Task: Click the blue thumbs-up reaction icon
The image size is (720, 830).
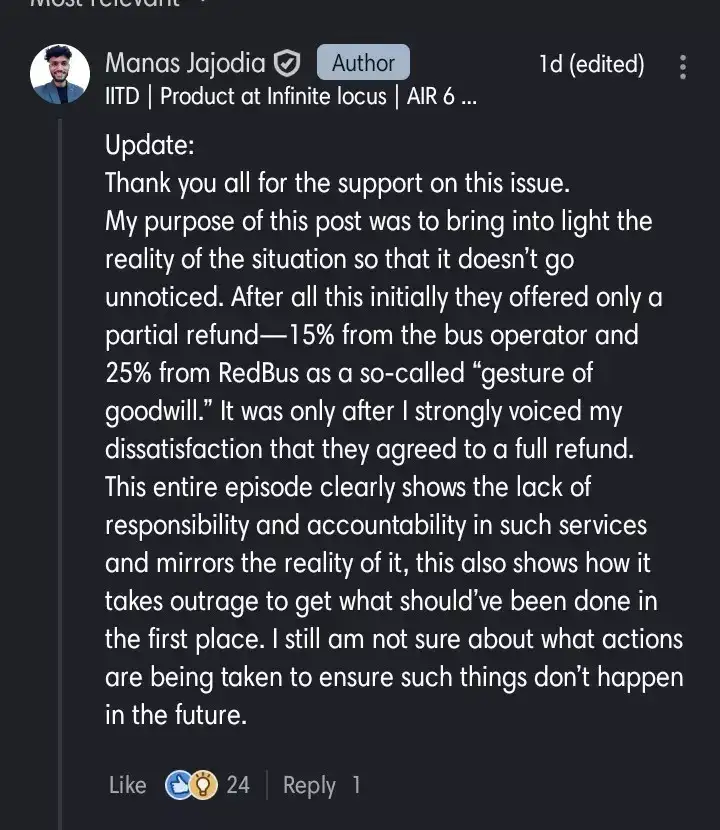Action: point(179,785)
